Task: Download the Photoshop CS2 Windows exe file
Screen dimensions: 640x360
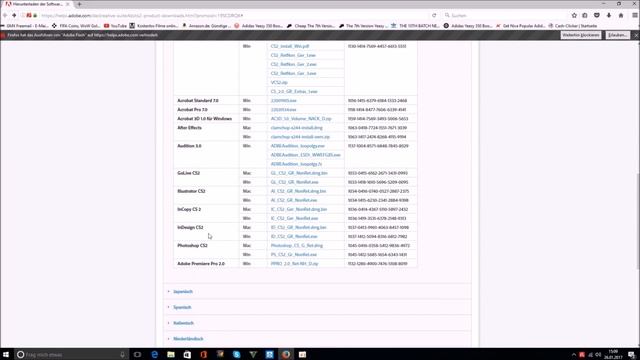Action: point(293,255)
